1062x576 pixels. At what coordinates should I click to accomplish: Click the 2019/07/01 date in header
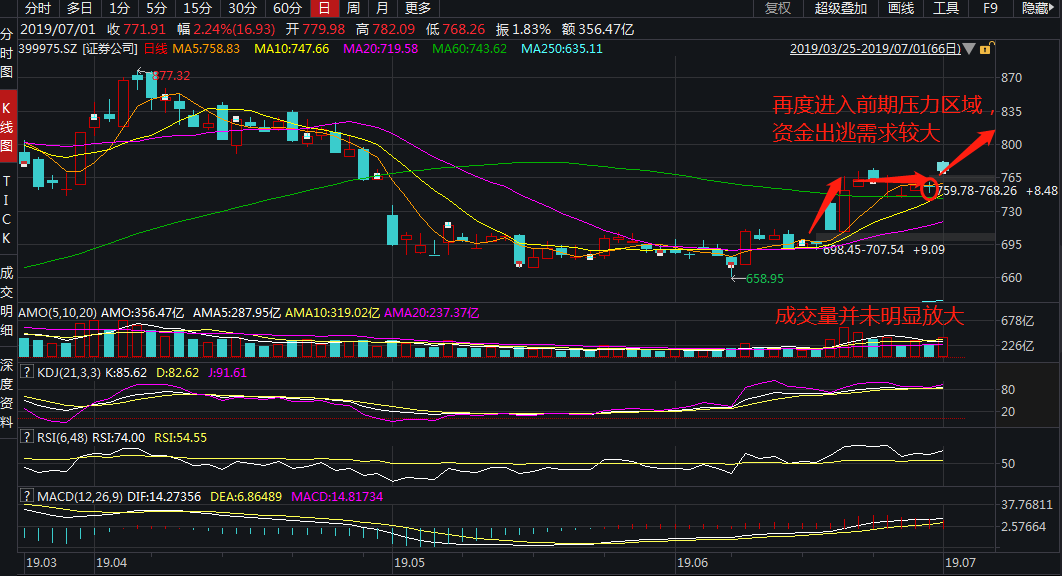click(x=58, y=29)
